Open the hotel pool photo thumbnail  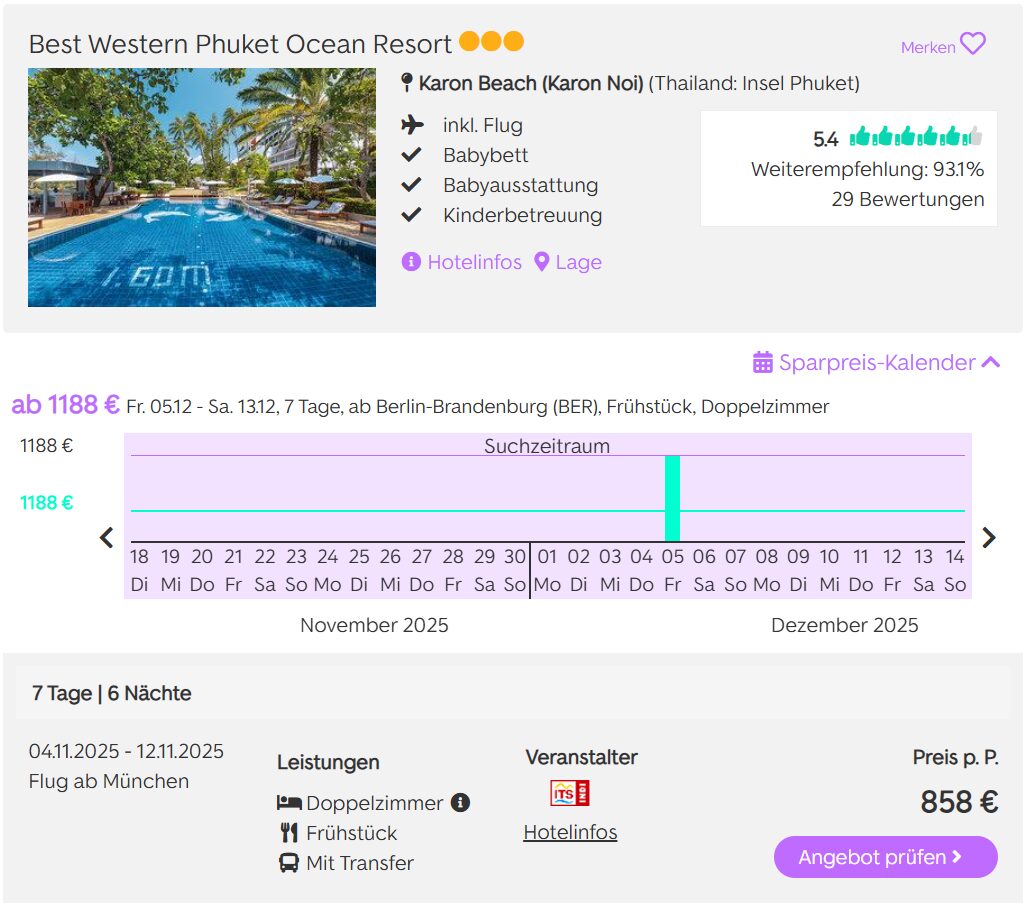click(x=202, y=187)
